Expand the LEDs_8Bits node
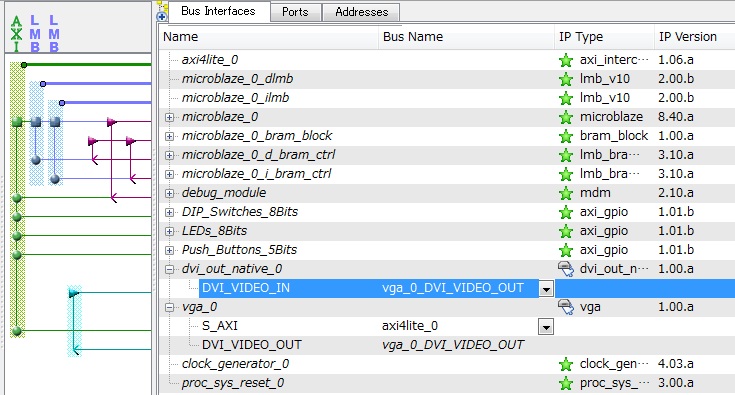 (x=170, y=231)
